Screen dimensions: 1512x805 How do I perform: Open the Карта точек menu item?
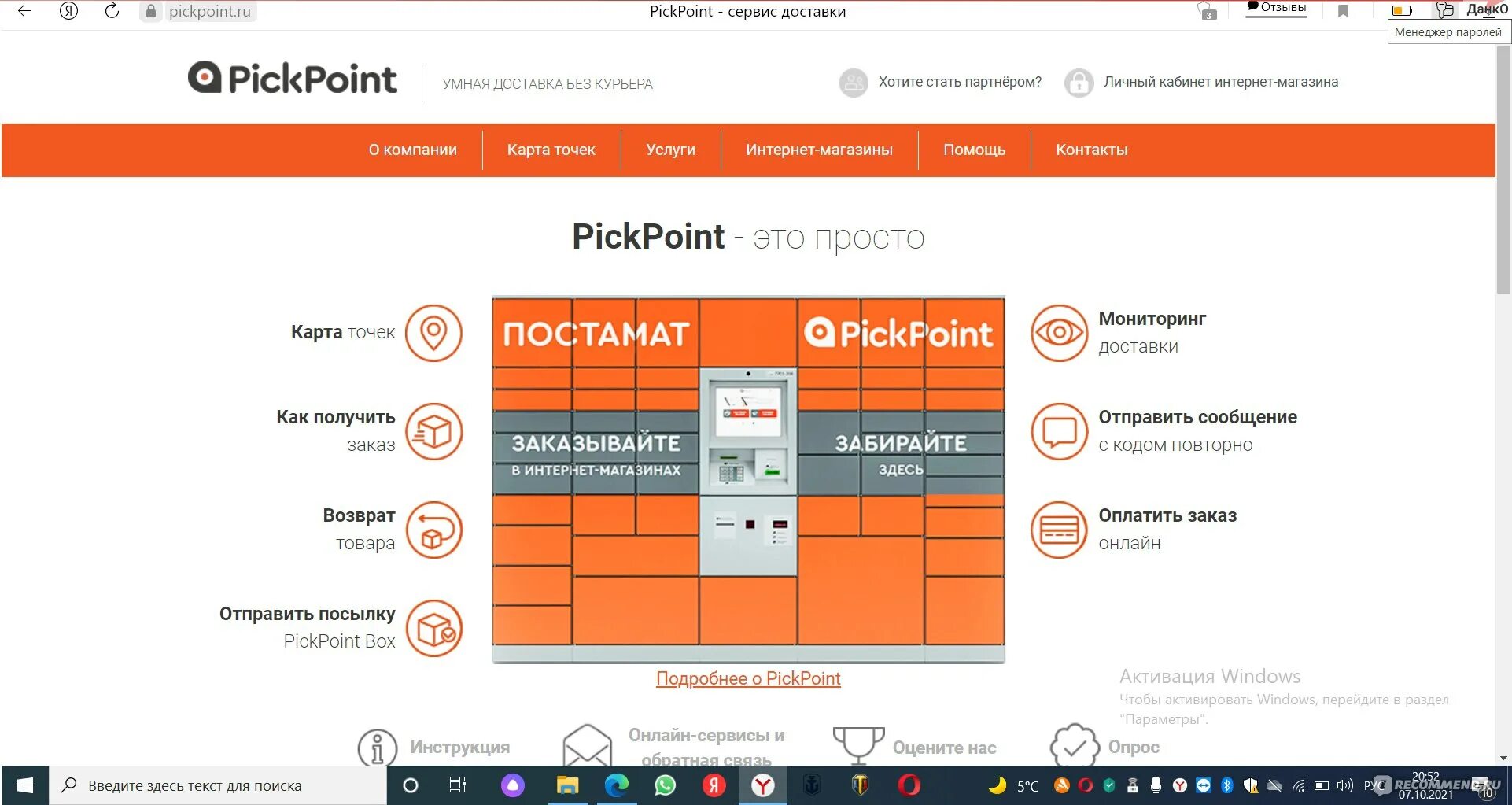[551, 150]
